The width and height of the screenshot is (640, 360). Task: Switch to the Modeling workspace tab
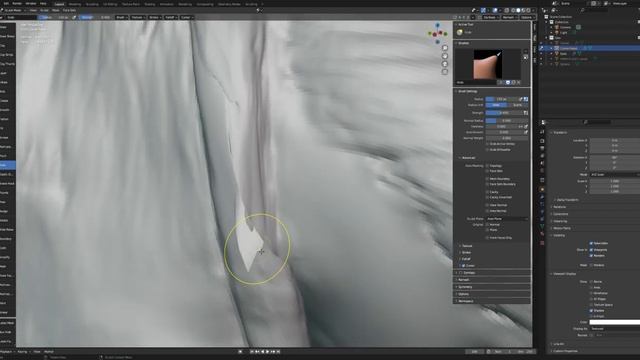click(75, 4)
